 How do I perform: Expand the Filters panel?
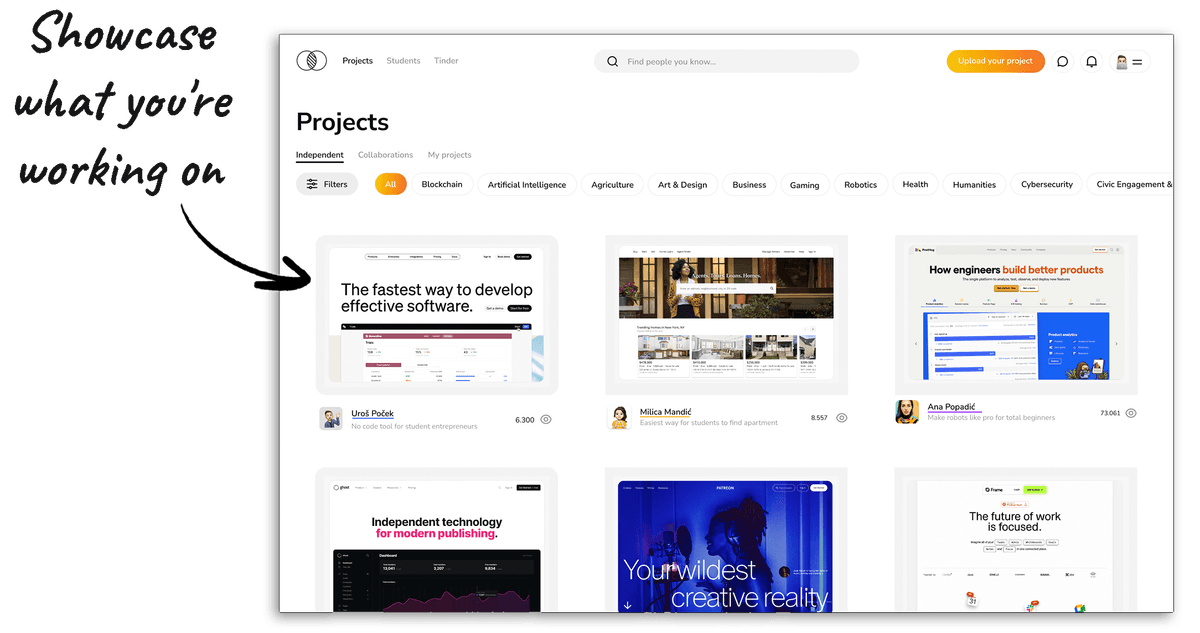327,184
